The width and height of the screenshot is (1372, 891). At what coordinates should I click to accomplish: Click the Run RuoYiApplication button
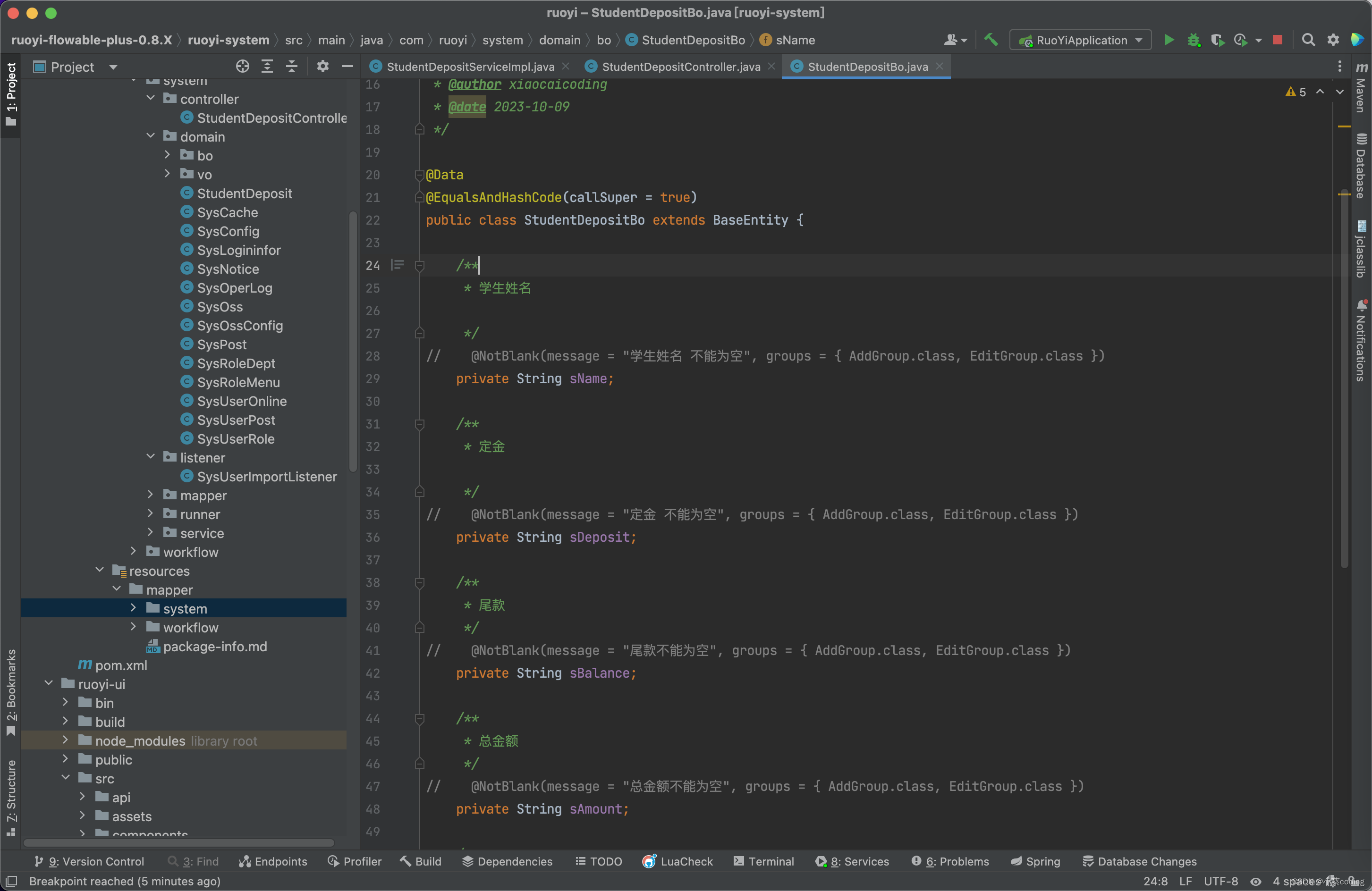(1167, 40)
